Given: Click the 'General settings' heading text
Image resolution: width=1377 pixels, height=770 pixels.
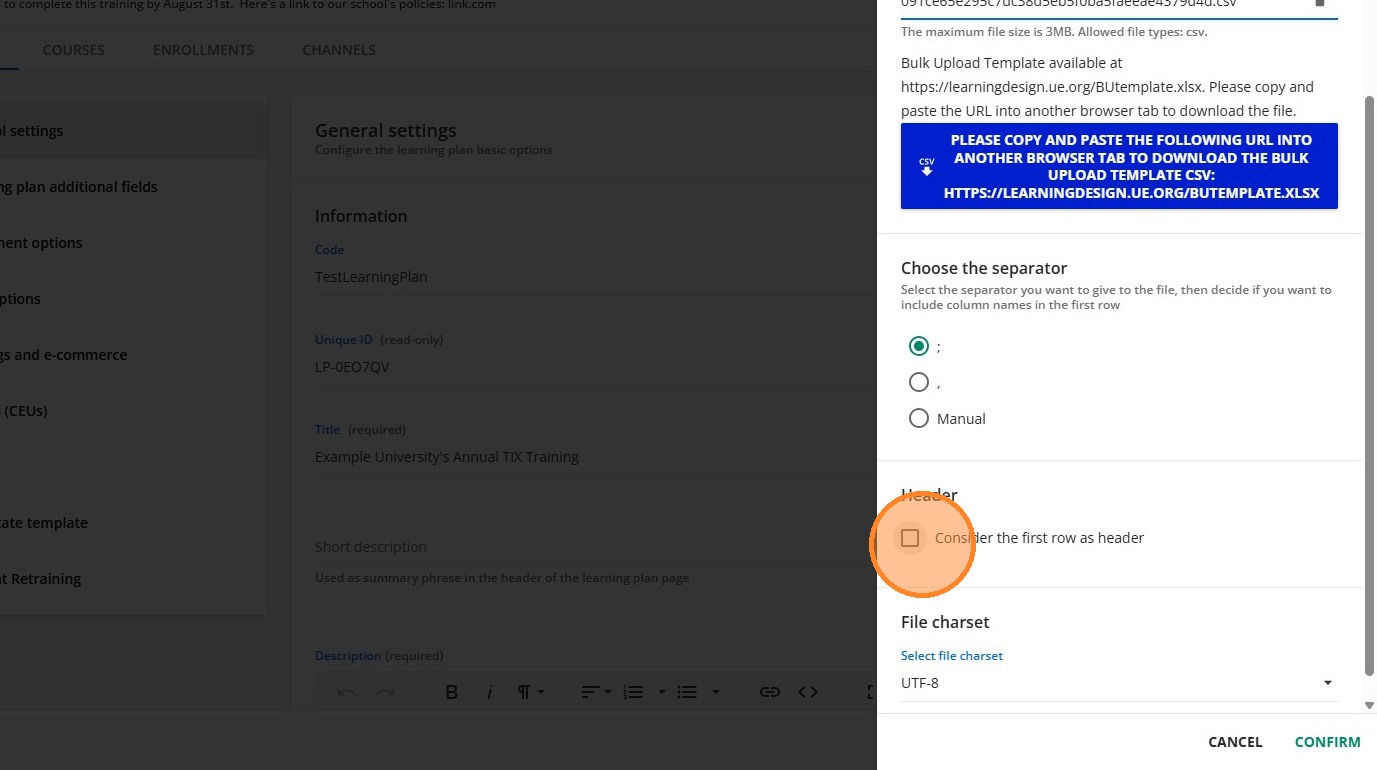Looking at the screenshot, I should tap(386, 130).
